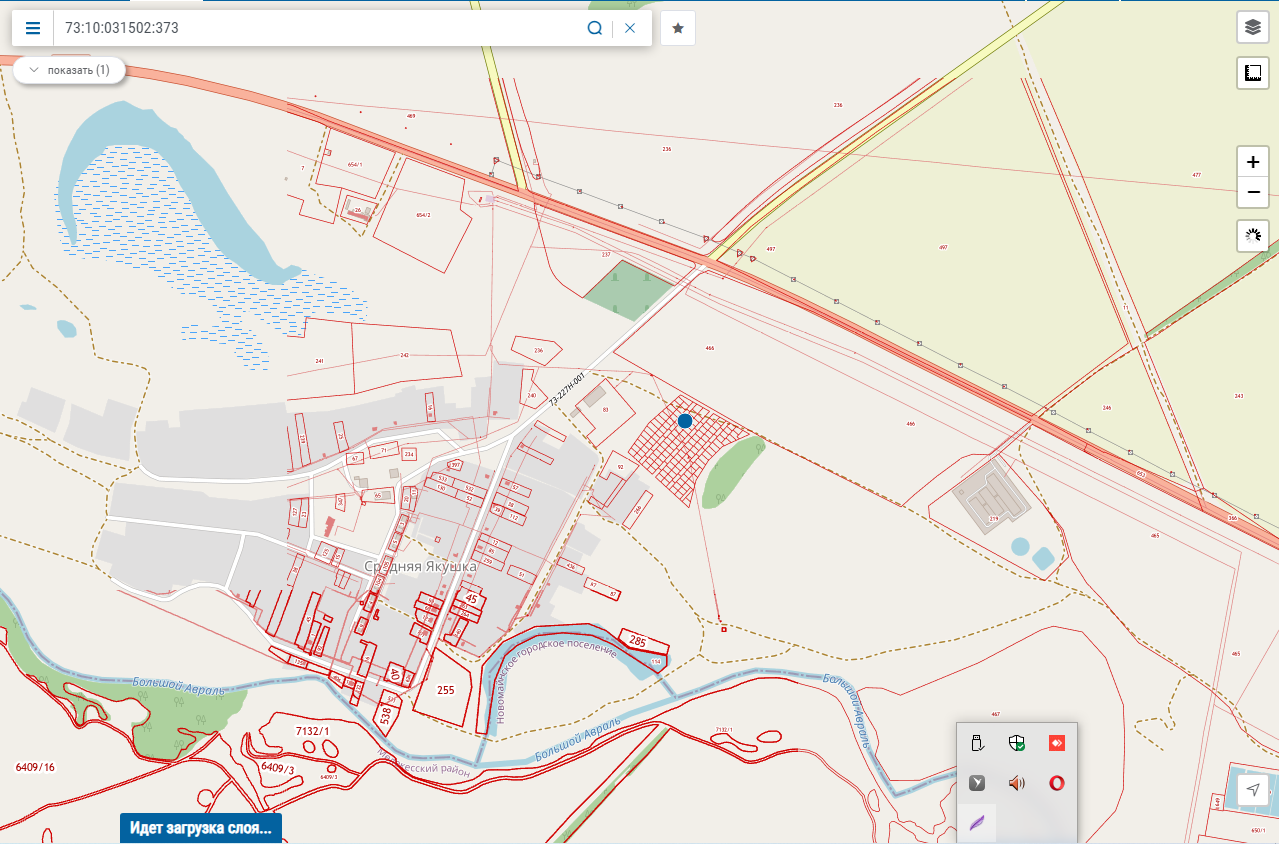Click the cadastral number search input field

[320, 28]
